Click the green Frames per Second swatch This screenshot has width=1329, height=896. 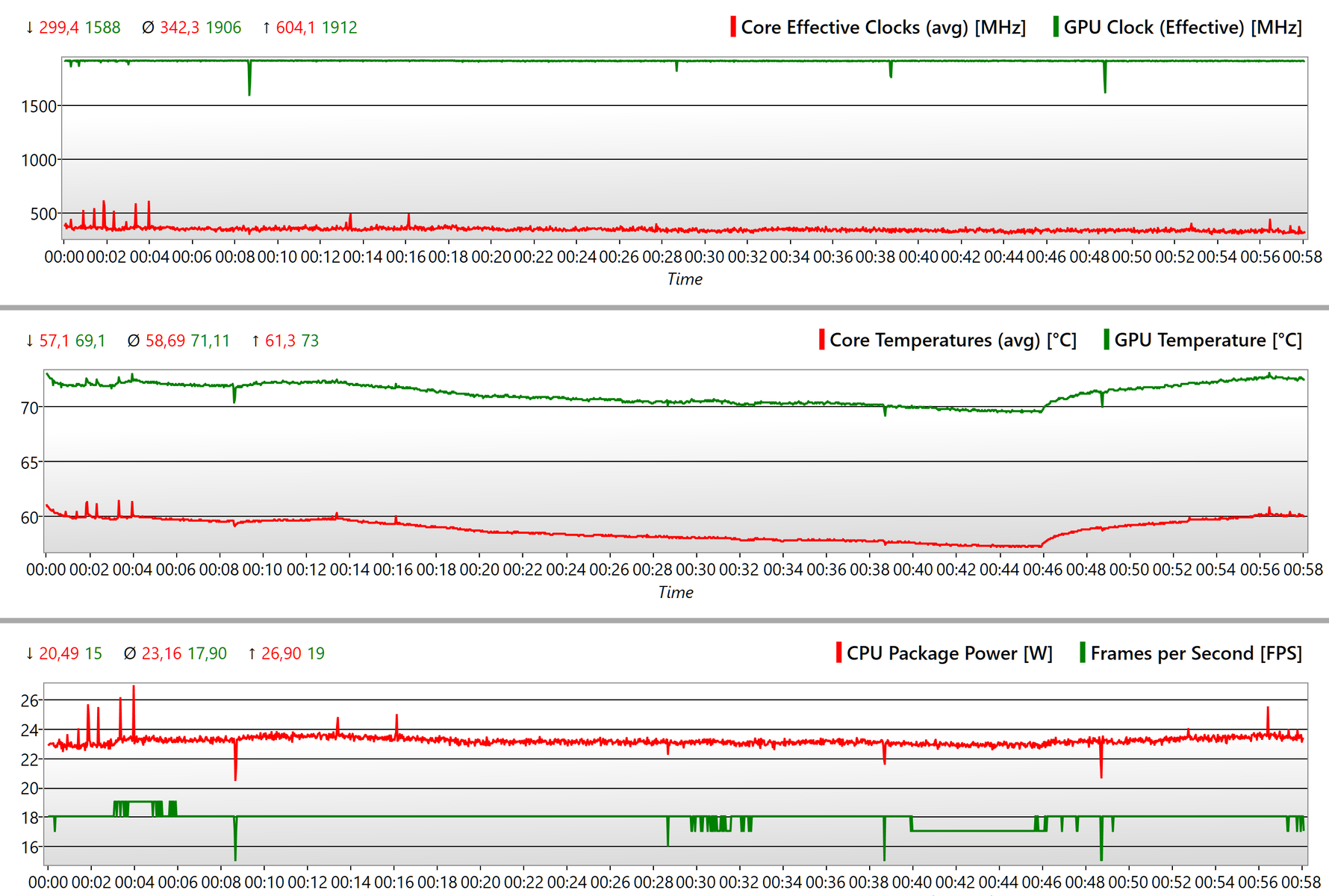click(1082, 653)
